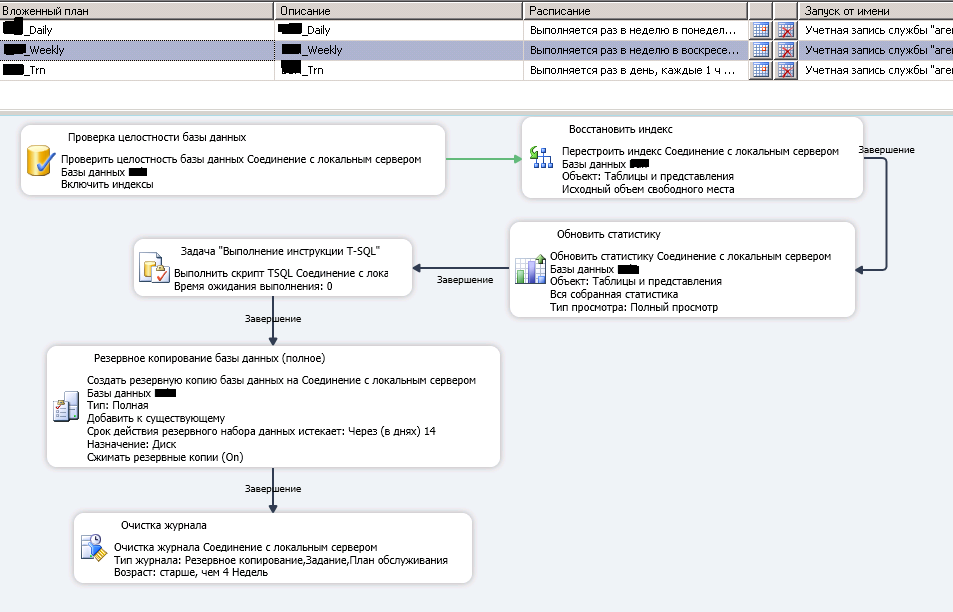Click the database integrity check task icon

point(39,160)
